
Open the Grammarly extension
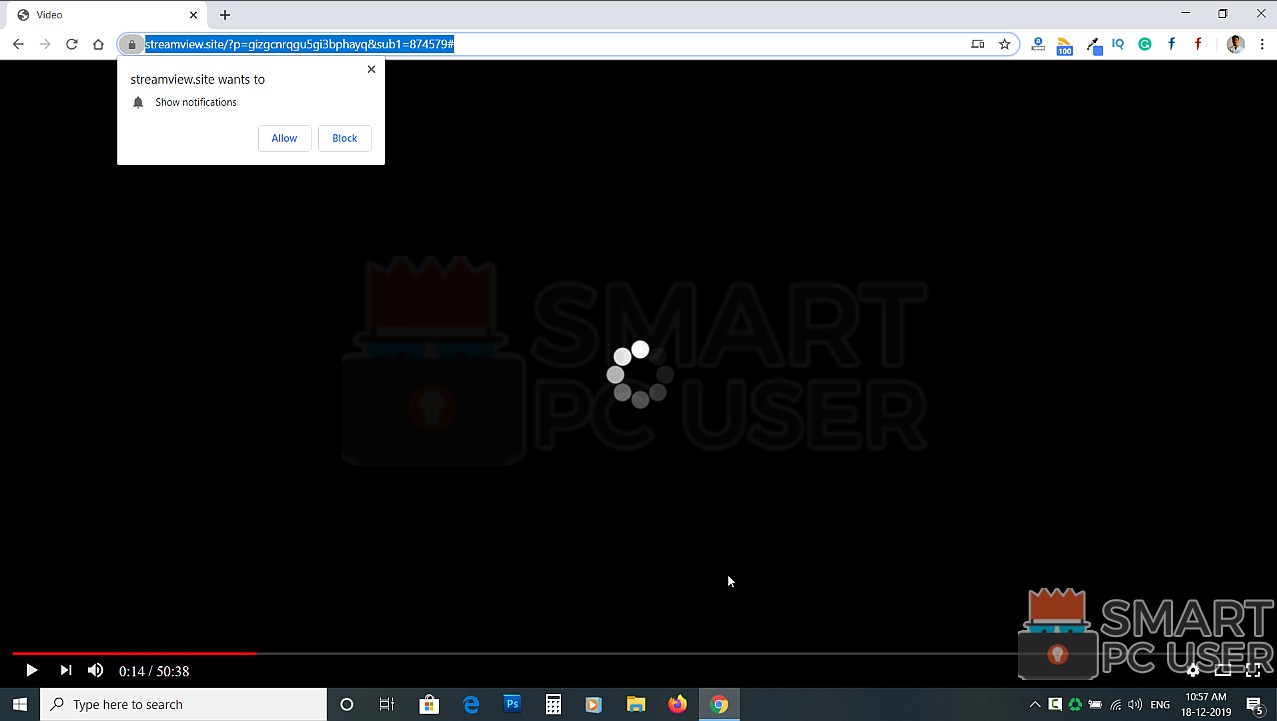click(1145, 44)
